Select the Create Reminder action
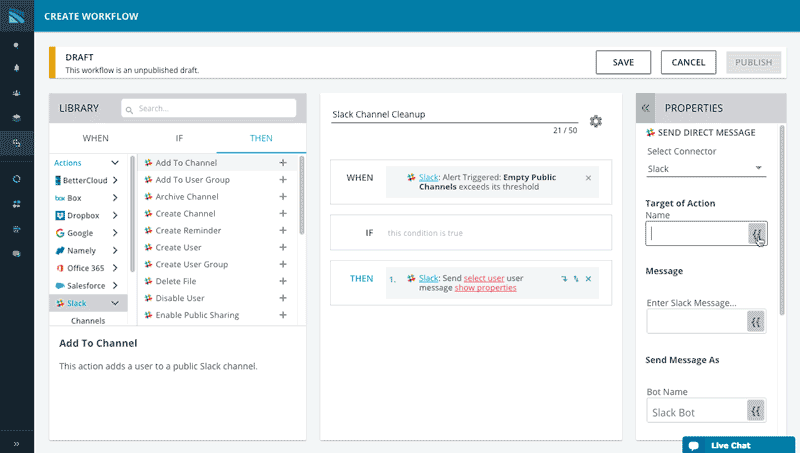The height and width of the screenshot is (453, 800). click(x=188, y=230)
